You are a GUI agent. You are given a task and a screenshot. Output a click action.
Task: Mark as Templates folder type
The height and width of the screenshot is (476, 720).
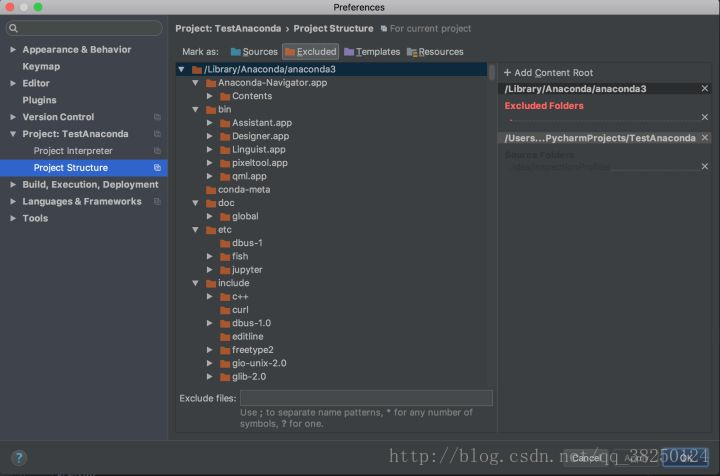pos(372,52)
